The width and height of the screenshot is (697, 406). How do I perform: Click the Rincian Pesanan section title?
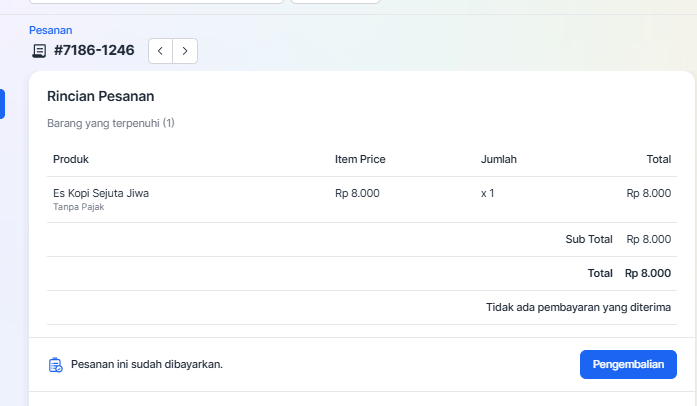click(100, 97)
